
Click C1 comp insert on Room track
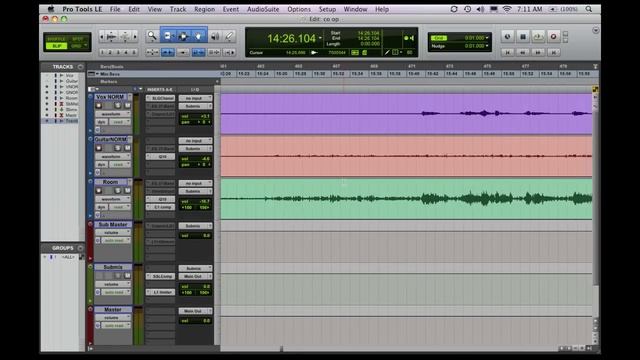(161, 207)
